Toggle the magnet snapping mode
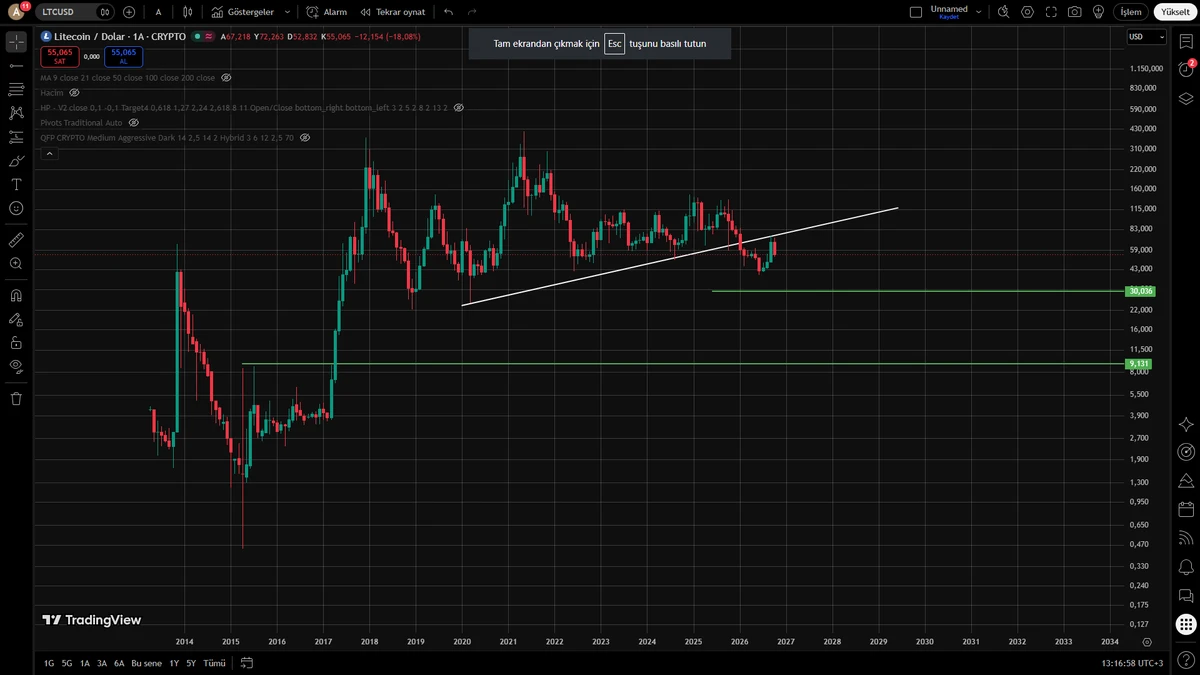This screenshot has height=675, width=1200. [16, 295]
